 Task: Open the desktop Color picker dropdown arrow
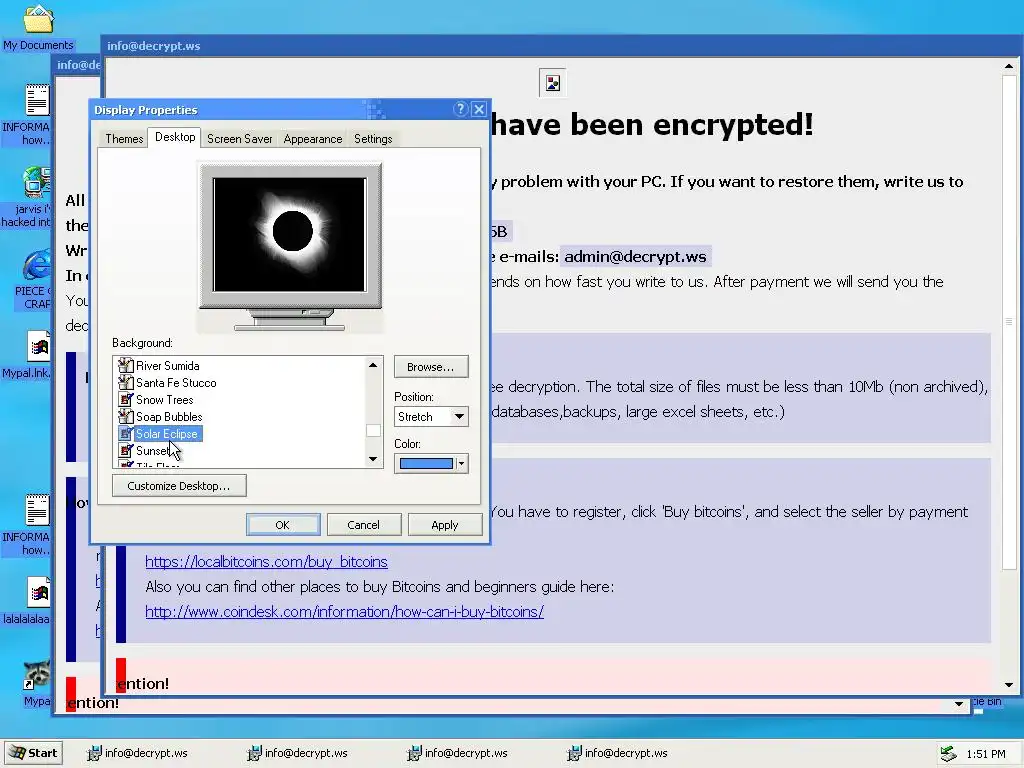461,464
